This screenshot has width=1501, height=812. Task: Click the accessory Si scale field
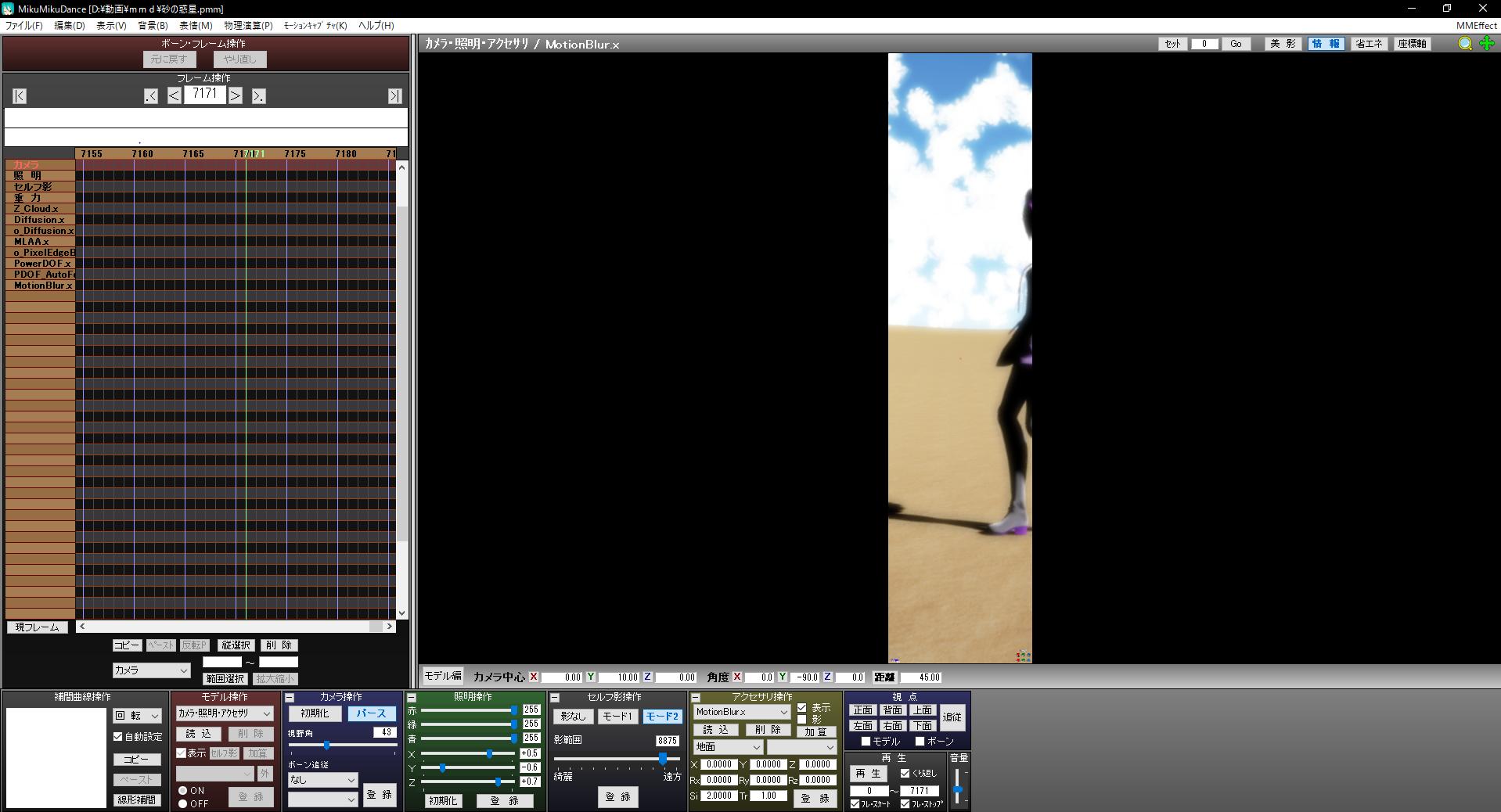718,796
